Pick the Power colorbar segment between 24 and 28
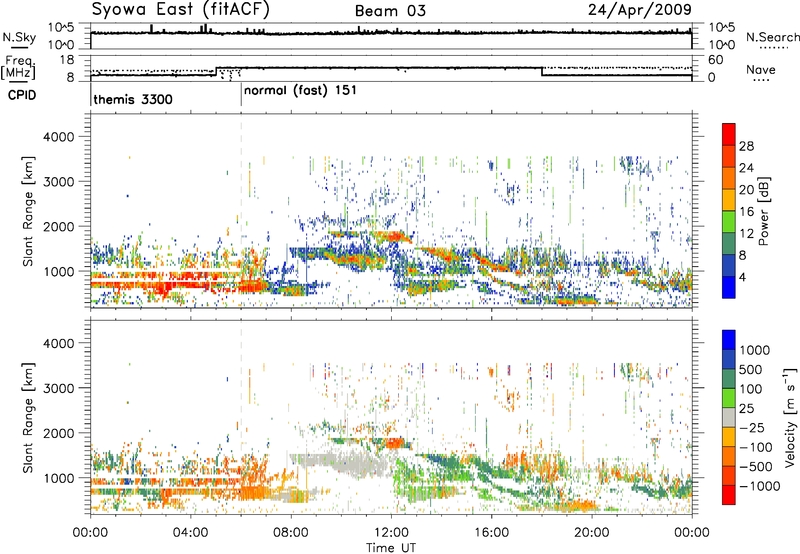Screen dimensions: 800x554 click(729, 156)
